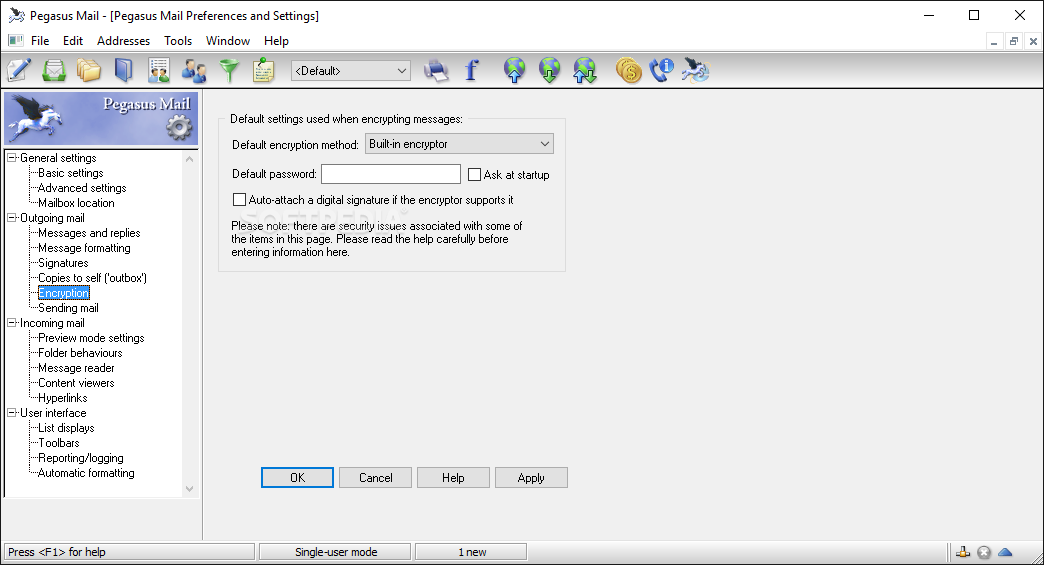Select Encryption in the settings tree
Image resolution: width=1044 pixels, height=565 pixels.
[x=63, y=293]
